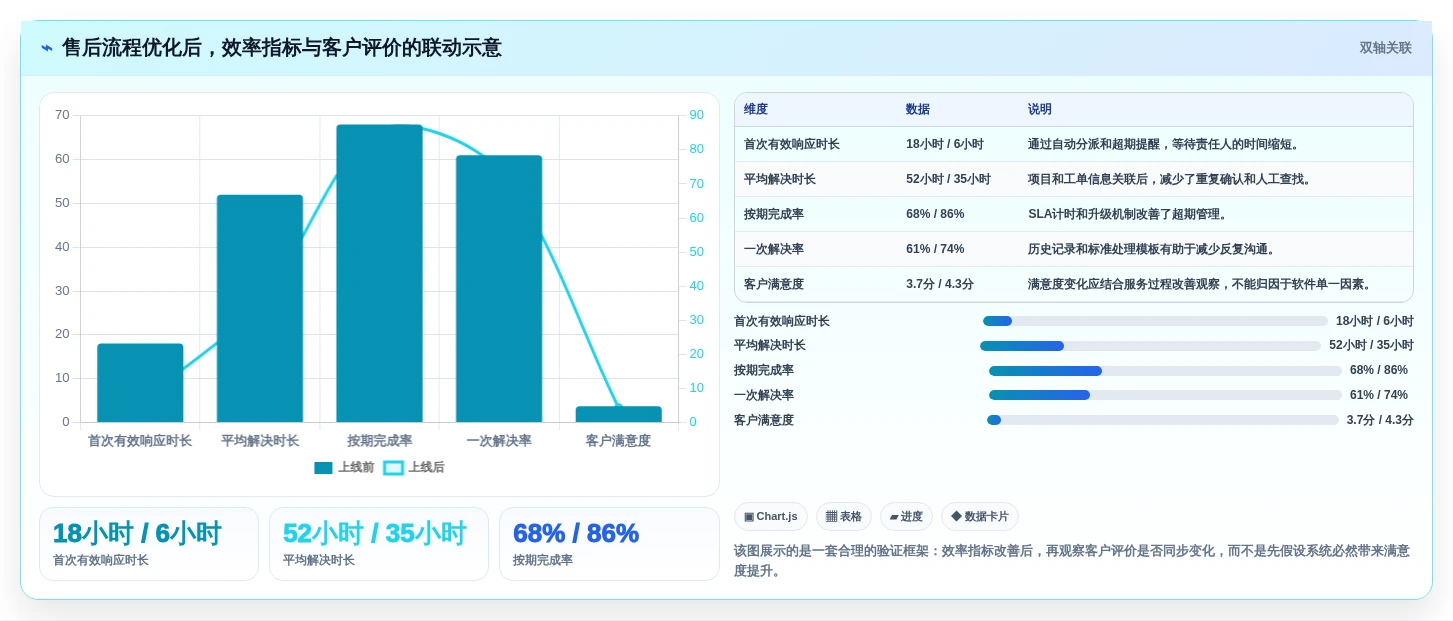The image size is (1453, 621).
Task: Click table value 61% / 74%
Action: pyautogui.click(x=935, y=249)
